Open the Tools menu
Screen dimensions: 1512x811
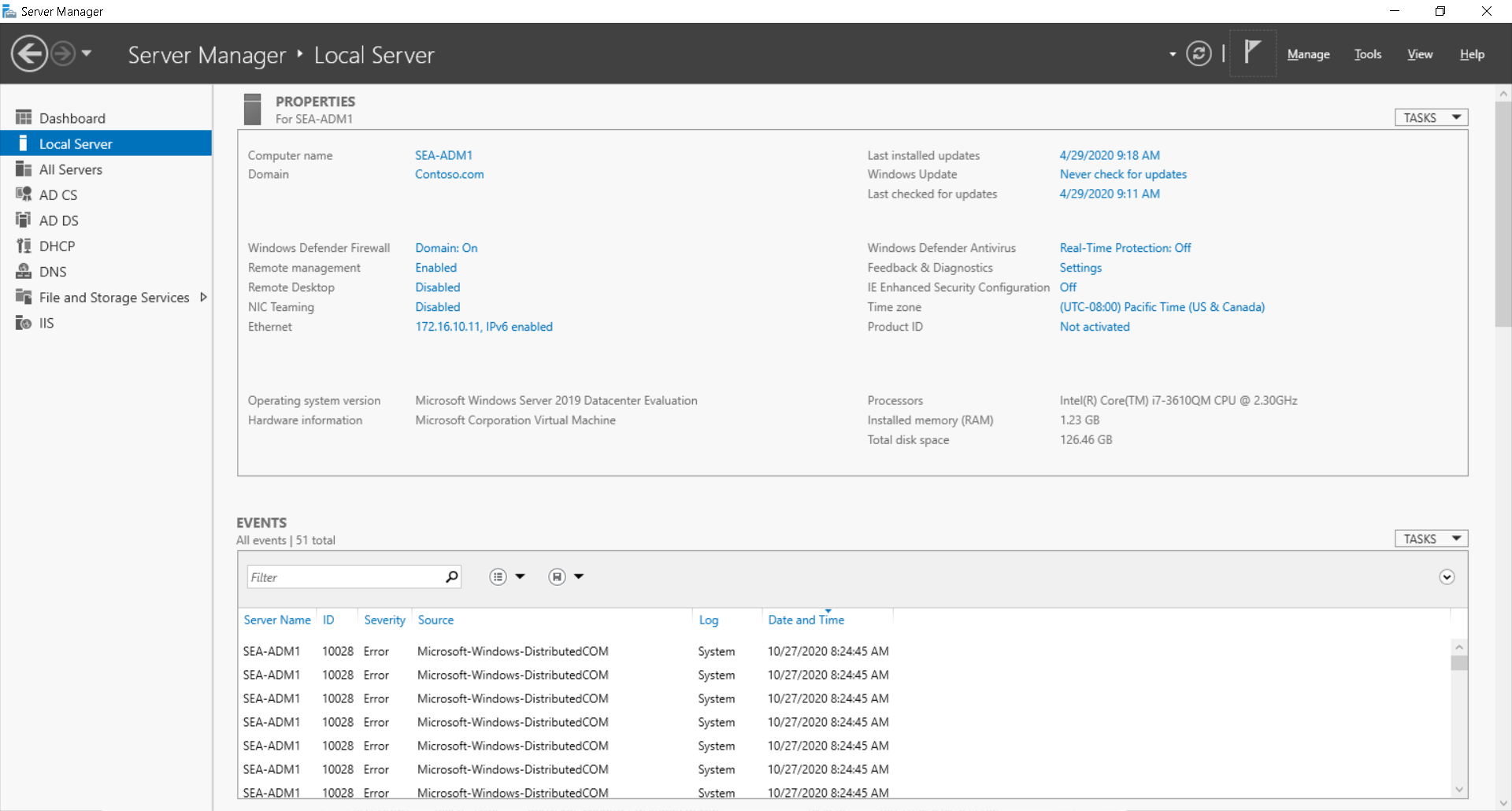pyautogui.click(x=1367, y=54)
